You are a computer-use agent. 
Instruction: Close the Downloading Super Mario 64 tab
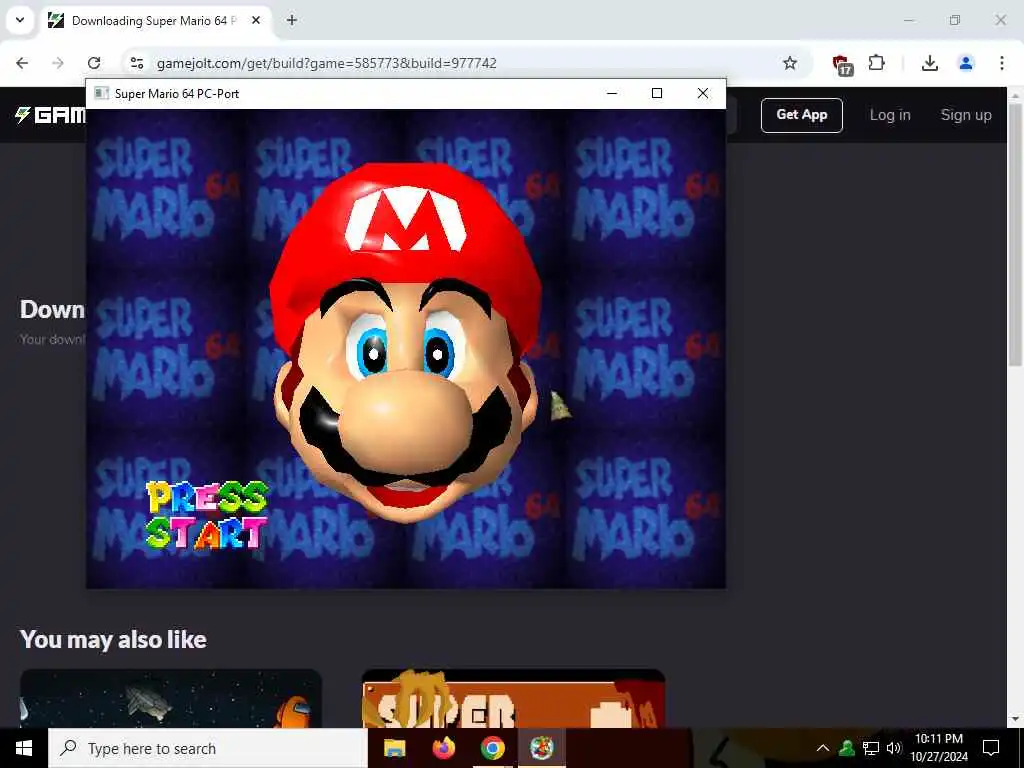(256, 20)
